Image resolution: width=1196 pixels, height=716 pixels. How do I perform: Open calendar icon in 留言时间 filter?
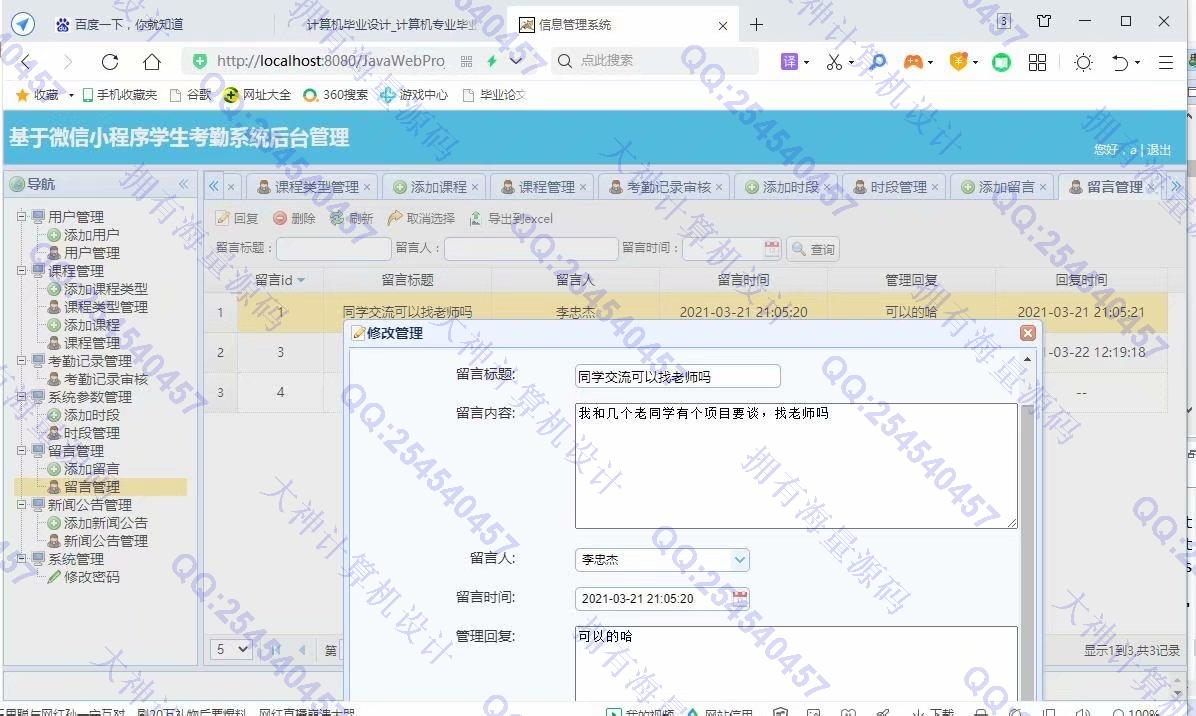[772, 249]
